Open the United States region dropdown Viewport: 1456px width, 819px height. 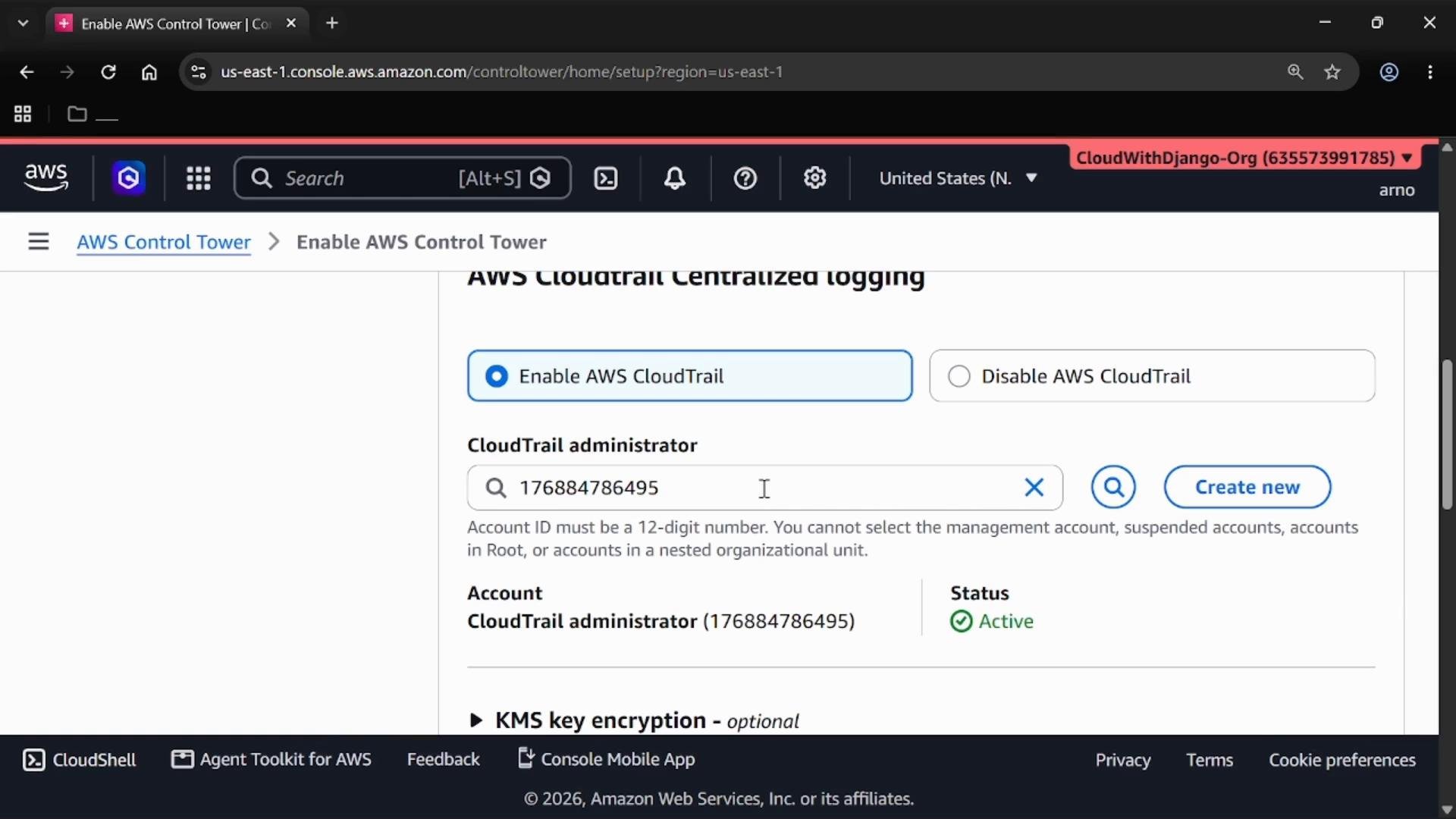click(958, 178)
